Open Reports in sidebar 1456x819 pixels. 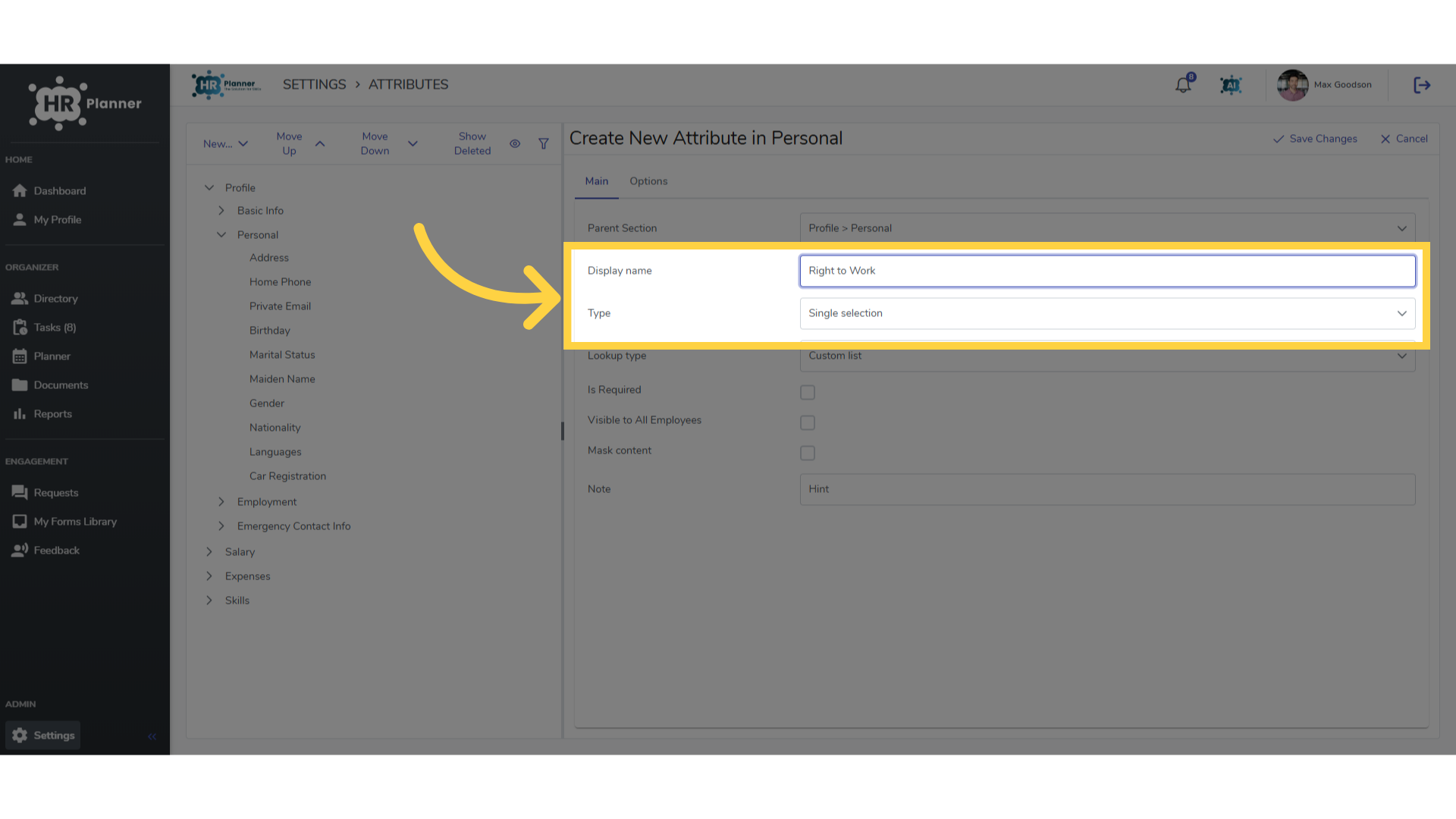(x=42, y=413)
